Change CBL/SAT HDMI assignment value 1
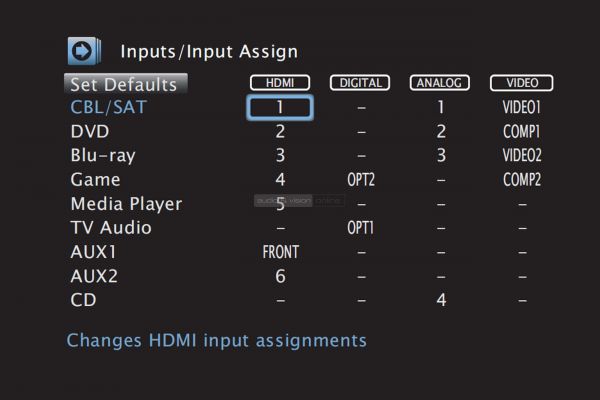 tap(280, 107)
